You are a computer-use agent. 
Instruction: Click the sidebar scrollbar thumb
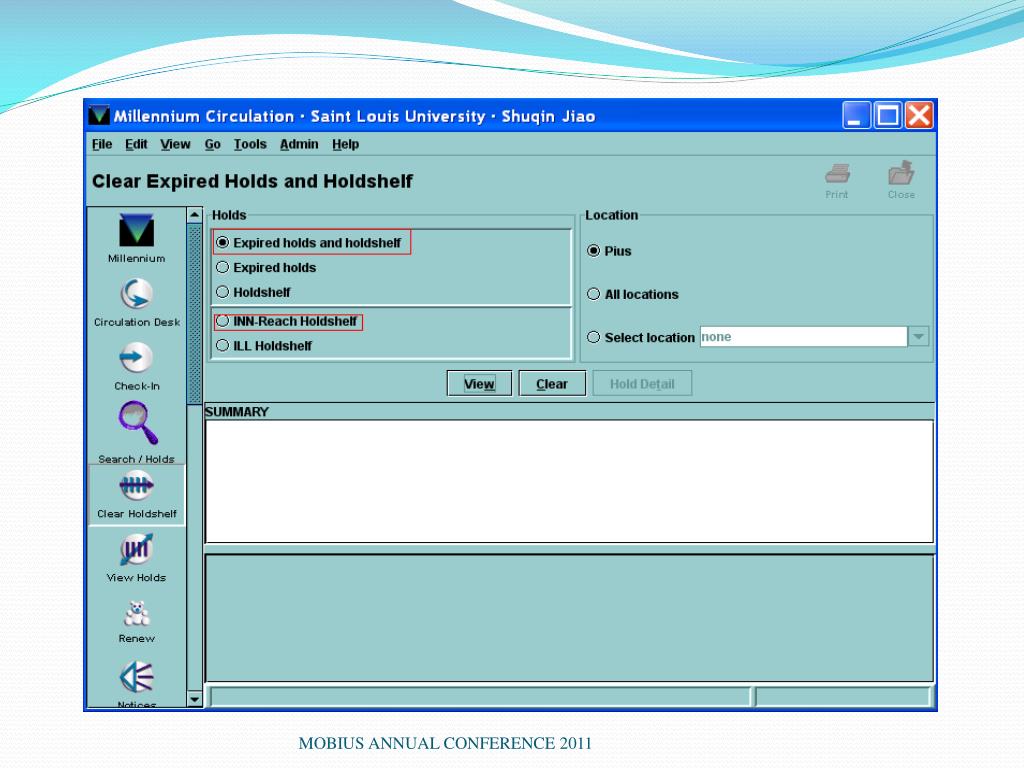(x=194, y=313)
